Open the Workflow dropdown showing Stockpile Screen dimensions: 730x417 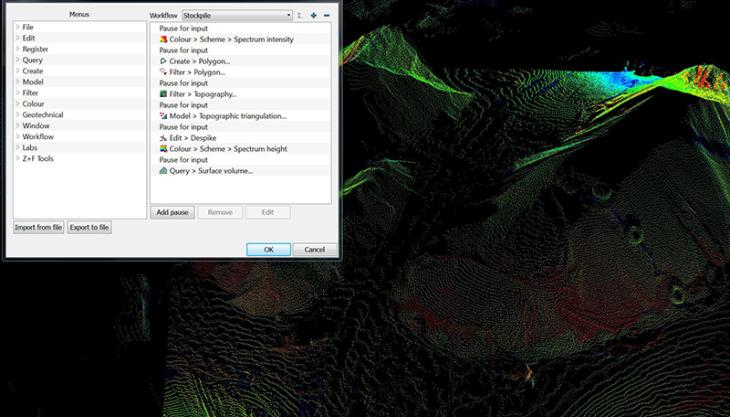click(237, 15)
